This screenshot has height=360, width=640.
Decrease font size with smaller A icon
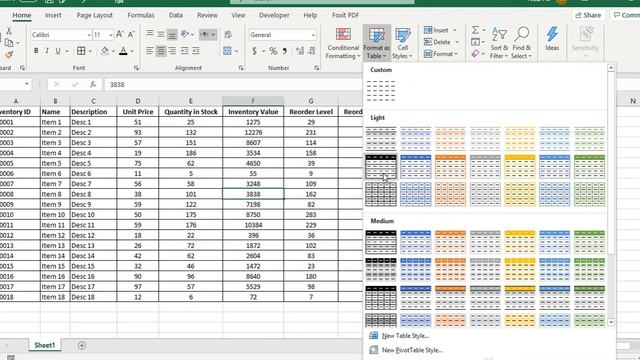[x=131, y=35]
